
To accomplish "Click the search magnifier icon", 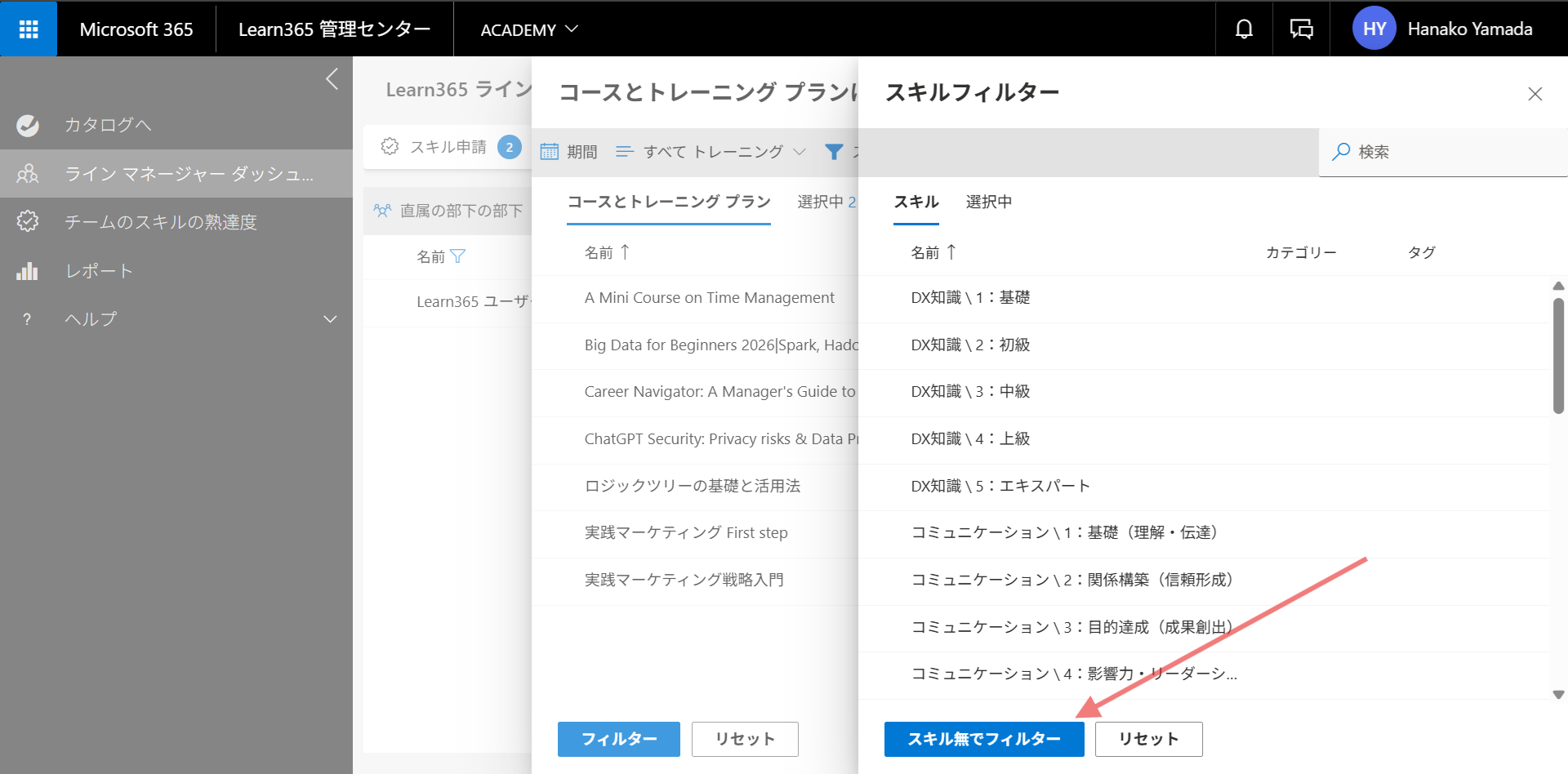I will [x=1340, y=151].
